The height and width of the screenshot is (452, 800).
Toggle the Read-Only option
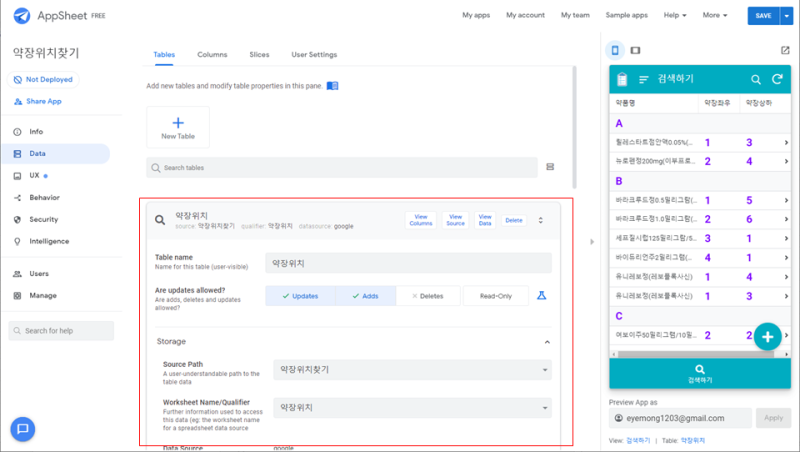pyautogui.click(x=495, y=296)
